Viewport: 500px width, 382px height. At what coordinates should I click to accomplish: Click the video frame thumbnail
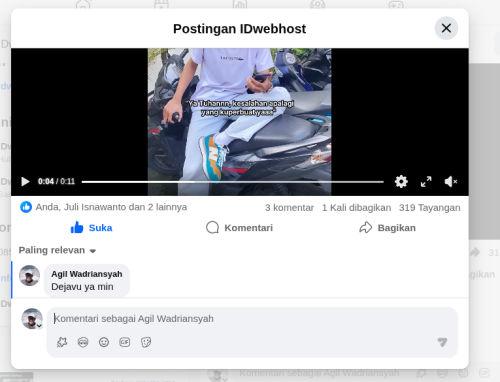[x=239, y=122]
